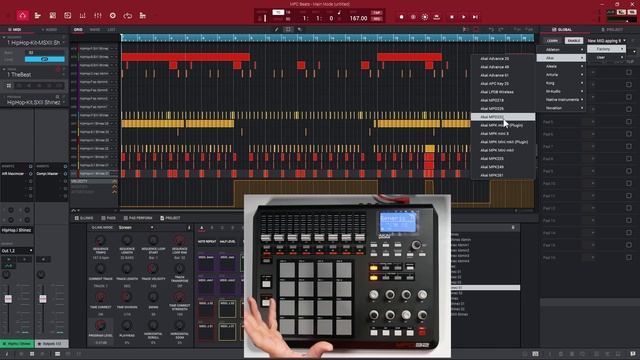
Task: Expand the Native Instruments submenu
Action: pos(561,100)
